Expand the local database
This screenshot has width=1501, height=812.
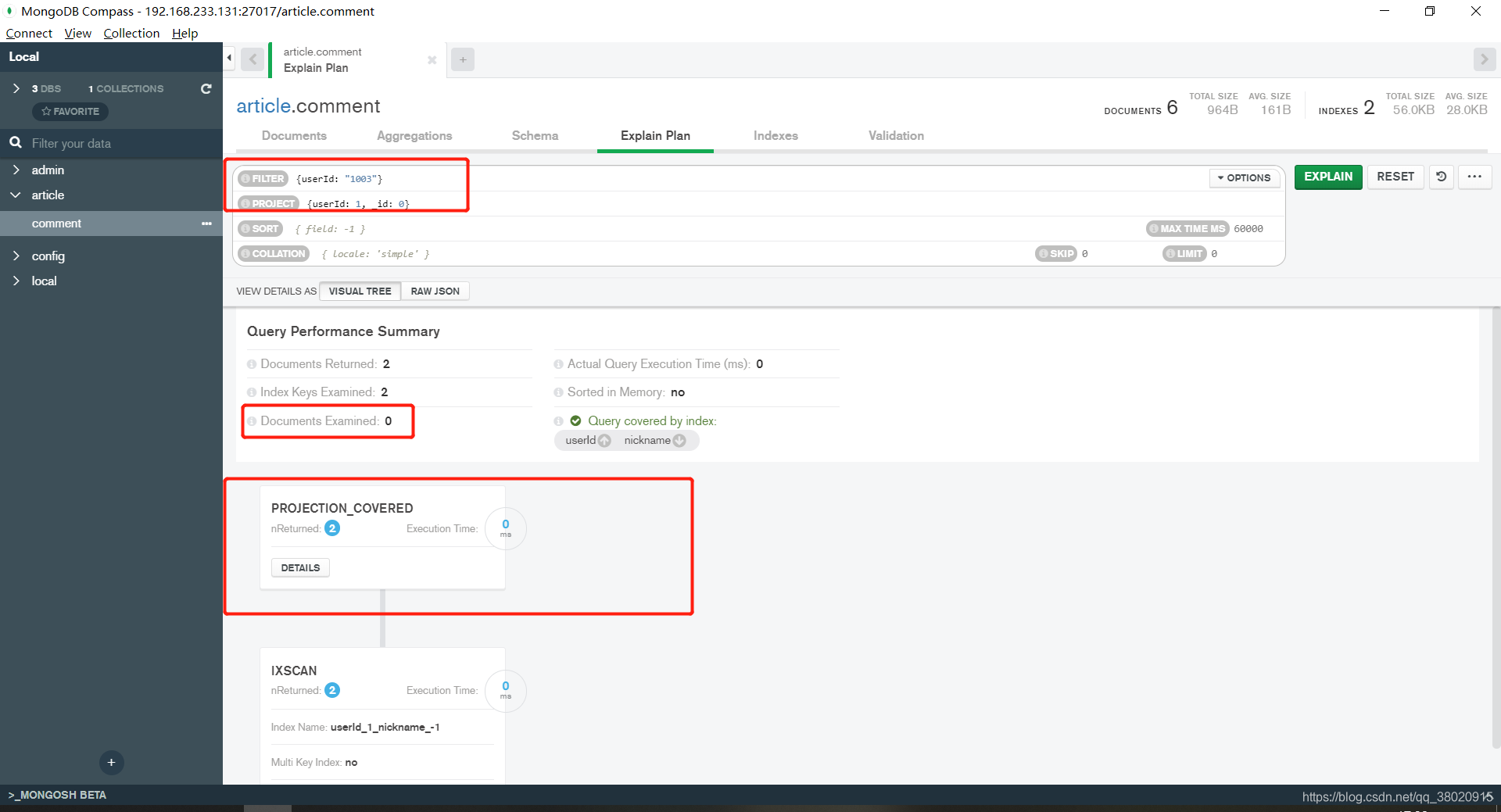click(16, 281)
